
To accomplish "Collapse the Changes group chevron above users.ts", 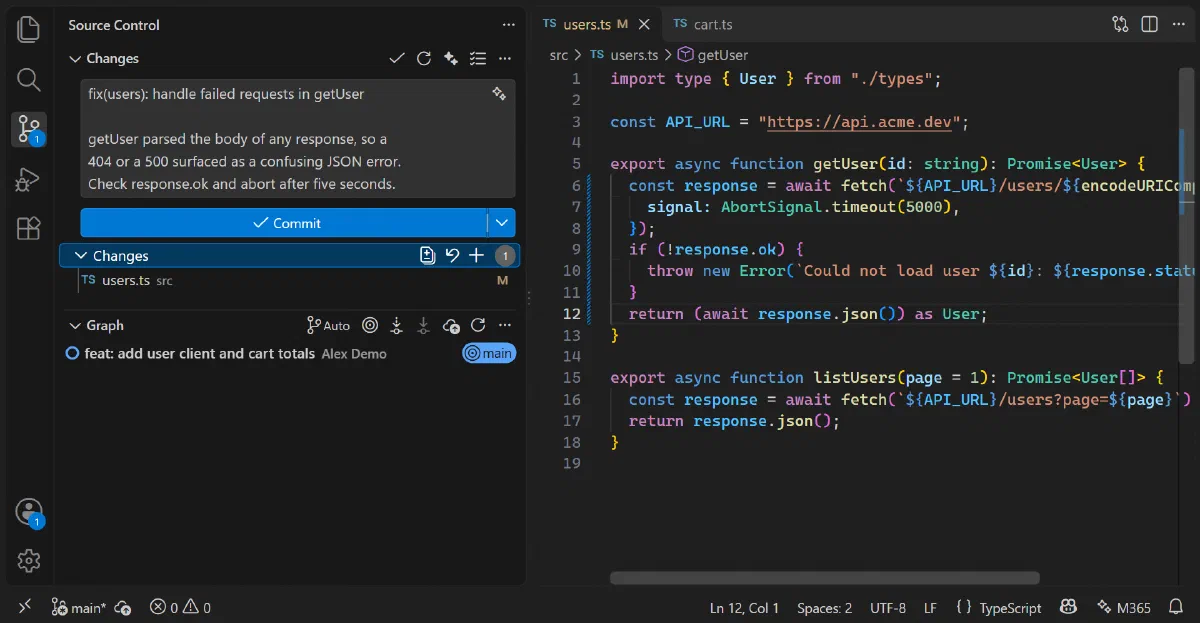I will 81,256.
